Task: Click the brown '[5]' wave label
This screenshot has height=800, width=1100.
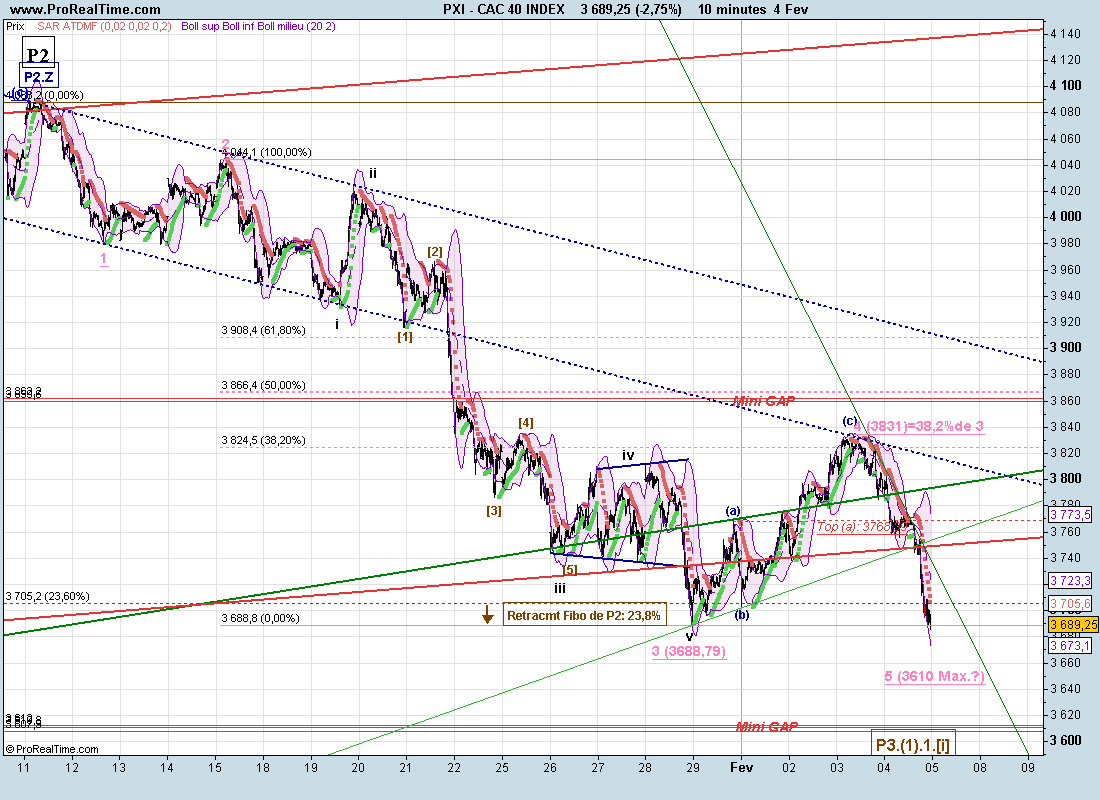Action: [x=570, y=569]
